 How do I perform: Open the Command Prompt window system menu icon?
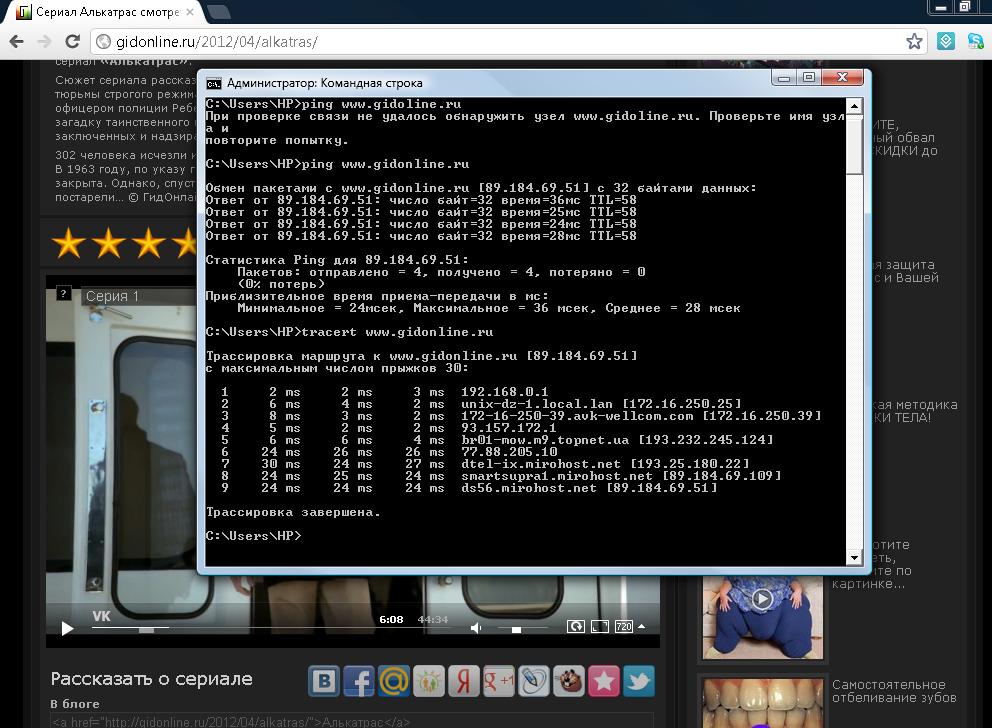pos(214,83)
